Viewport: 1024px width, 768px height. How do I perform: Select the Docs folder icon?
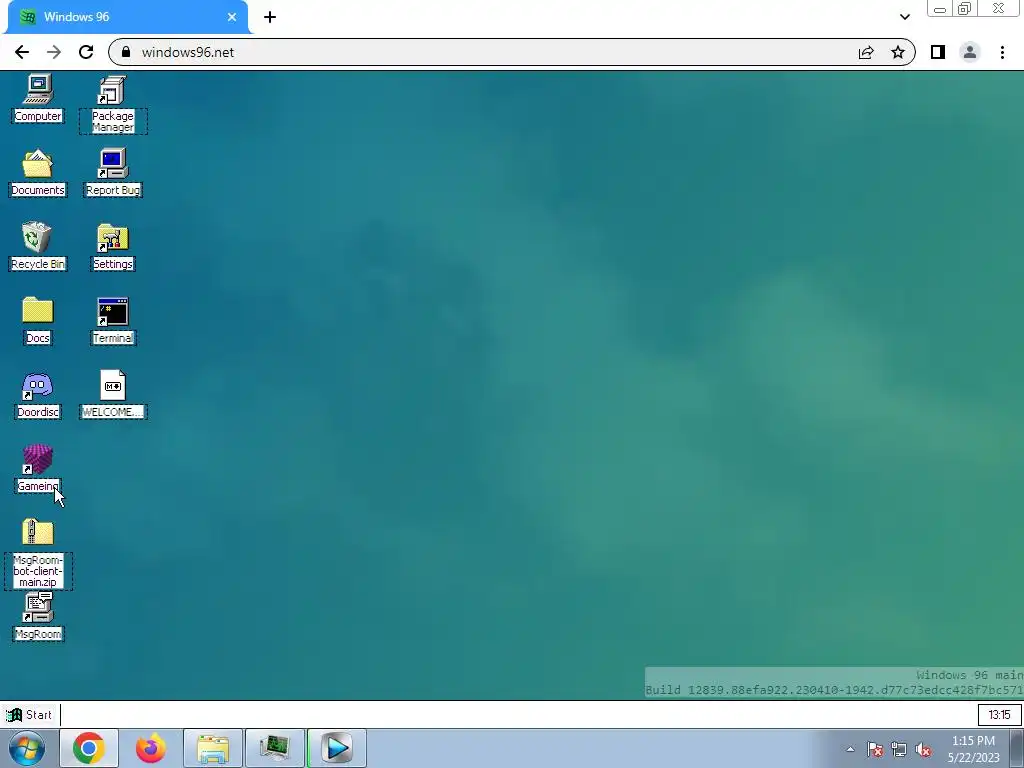(x=38, y=321)
